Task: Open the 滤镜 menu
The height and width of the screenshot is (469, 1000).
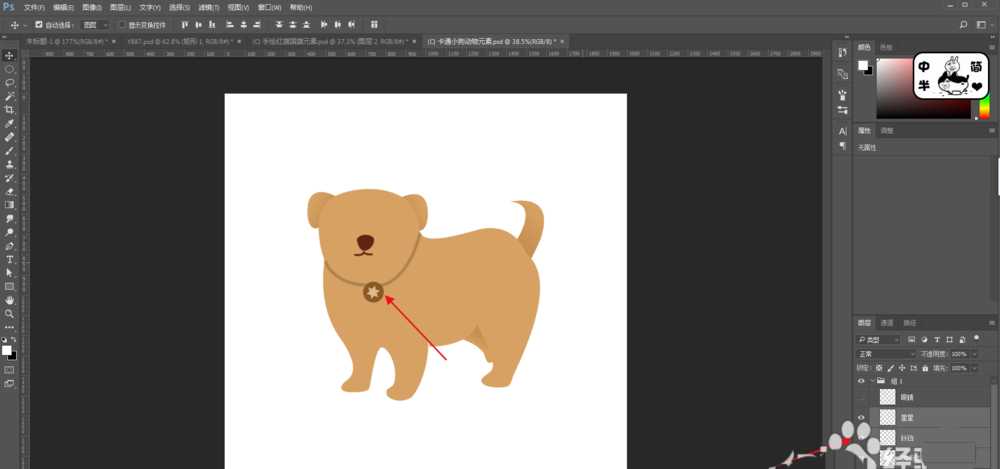Action: pyautogui.click(x=209, y=7)
